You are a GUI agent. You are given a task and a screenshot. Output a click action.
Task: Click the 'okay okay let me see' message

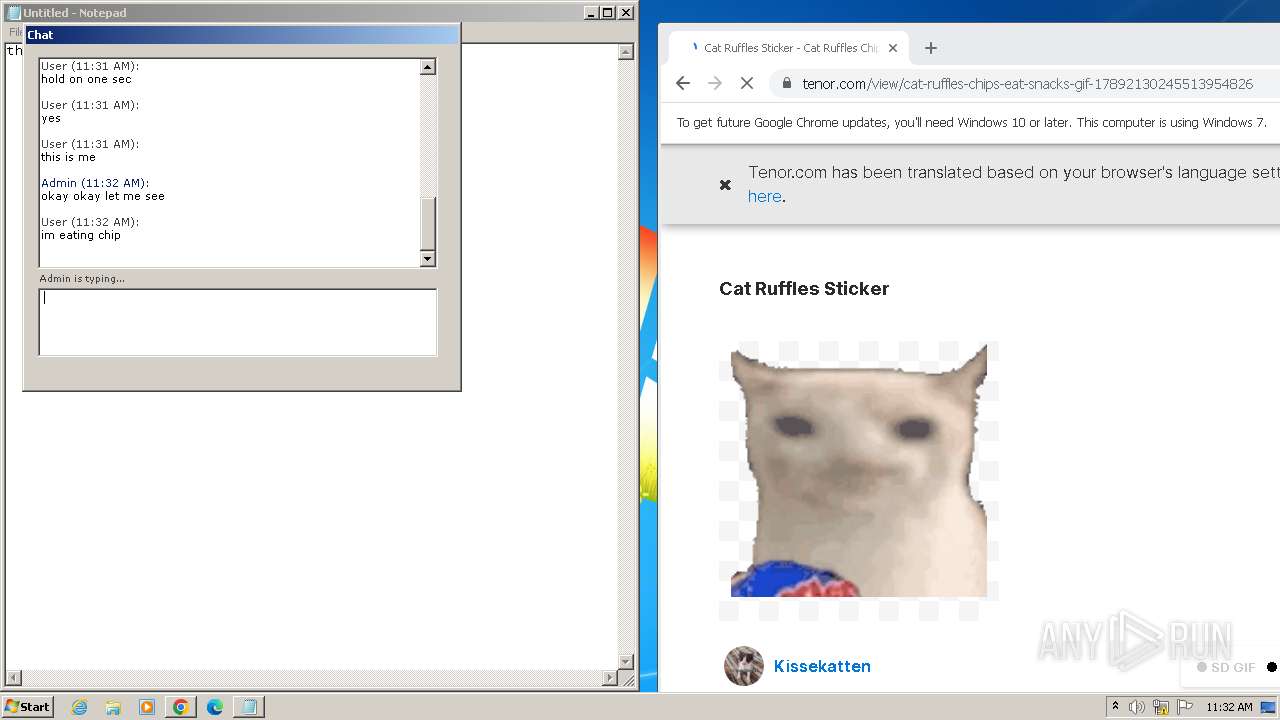click(103, 196)
